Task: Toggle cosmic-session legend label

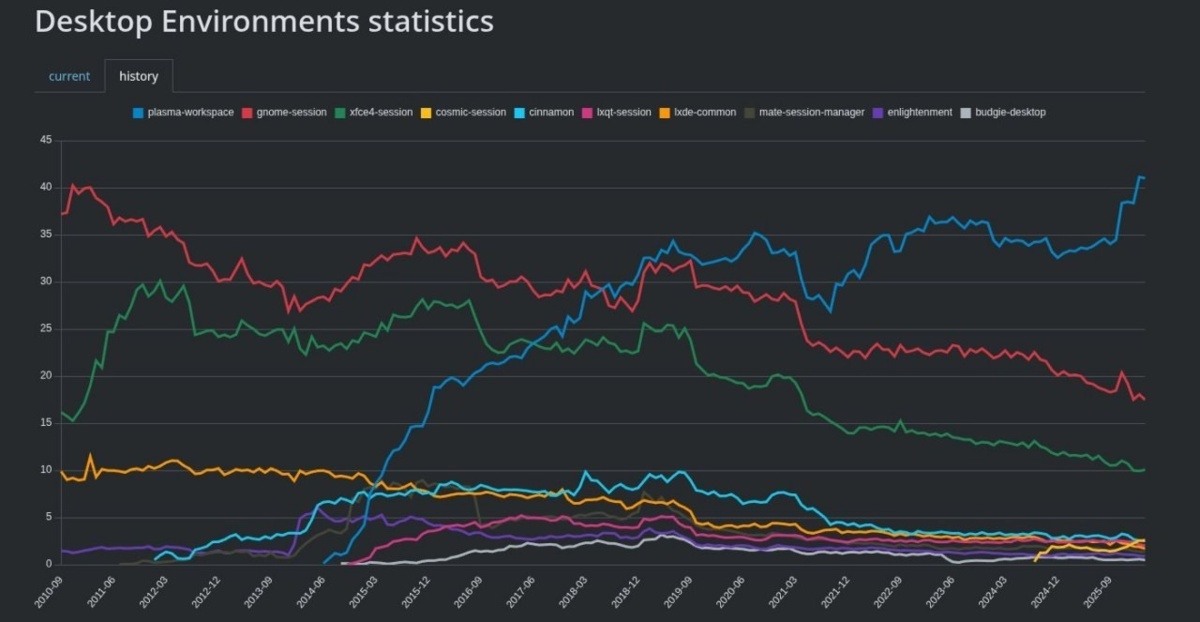Action: [x=470, y=112]
